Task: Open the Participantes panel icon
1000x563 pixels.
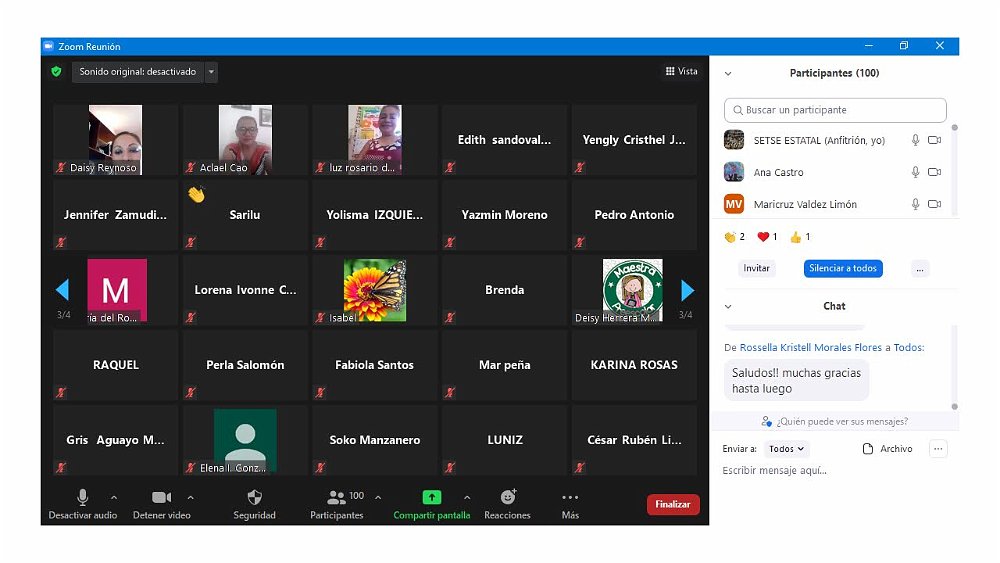Action: (336, 497)
